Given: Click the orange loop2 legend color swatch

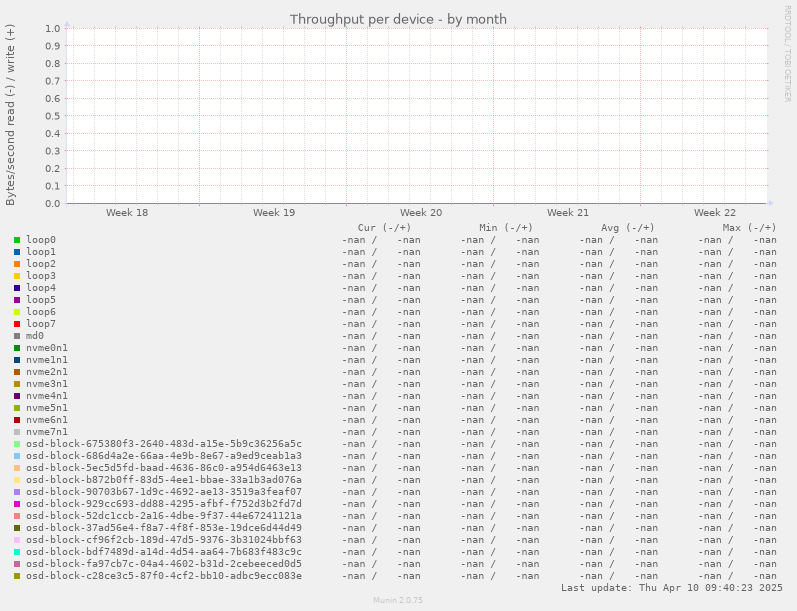Looking at the screenshot, I should (17, 264).
